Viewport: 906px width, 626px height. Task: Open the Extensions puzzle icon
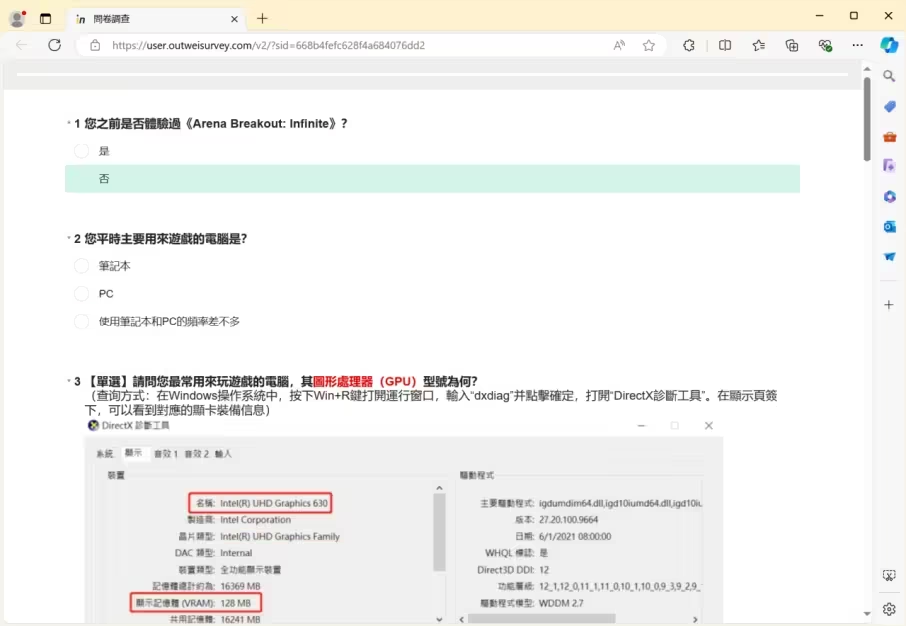coord(689,45)
